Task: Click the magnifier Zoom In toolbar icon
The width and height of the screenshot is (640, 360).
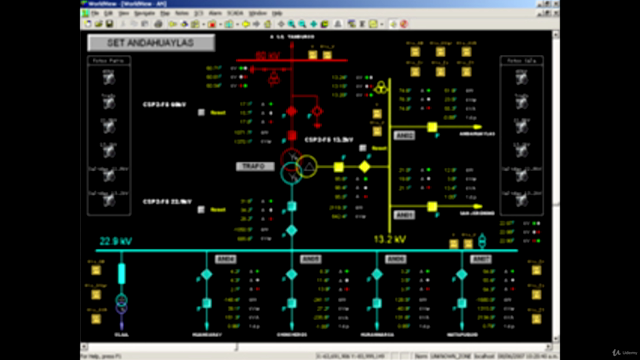Action: 291,24
